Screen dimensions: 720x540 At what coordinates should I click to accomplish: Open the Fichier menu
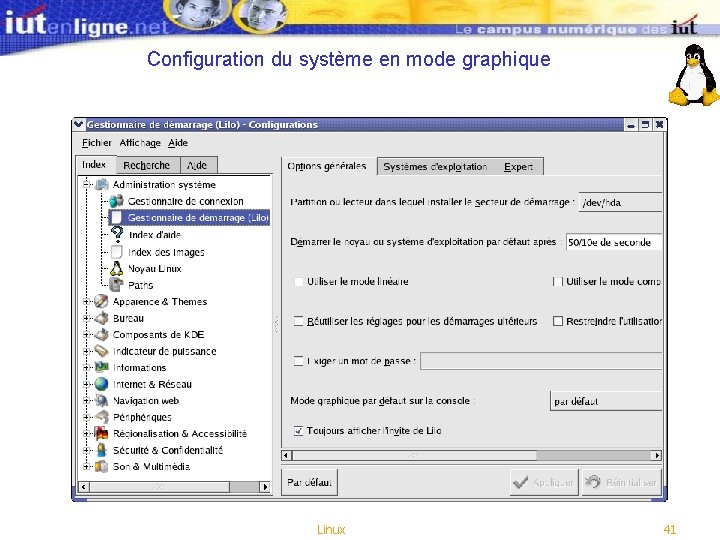[x=96, y=143]
